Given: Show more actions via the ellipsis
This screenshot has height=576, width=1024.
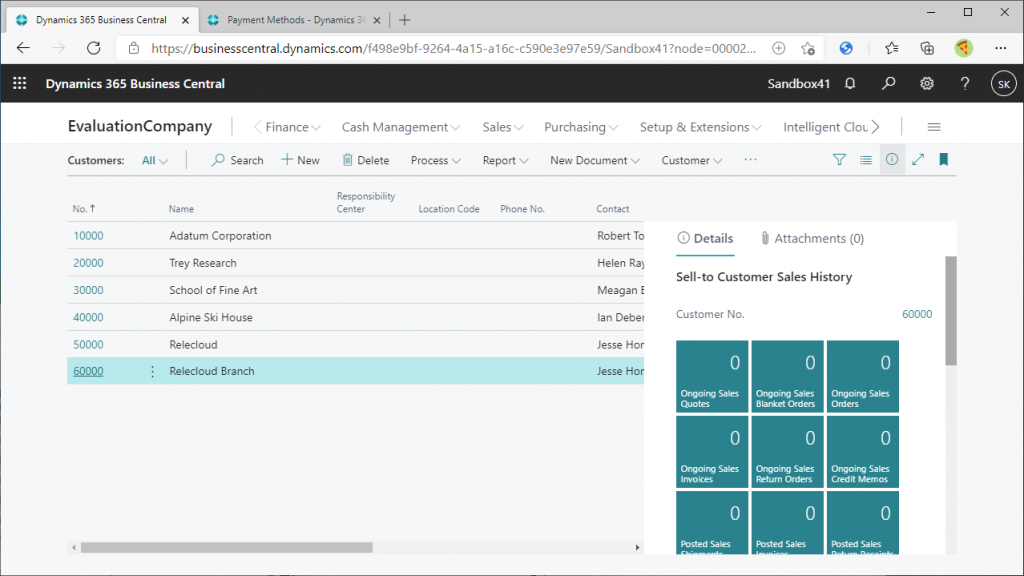Looking at the screenshot, I should pos(750,160).
